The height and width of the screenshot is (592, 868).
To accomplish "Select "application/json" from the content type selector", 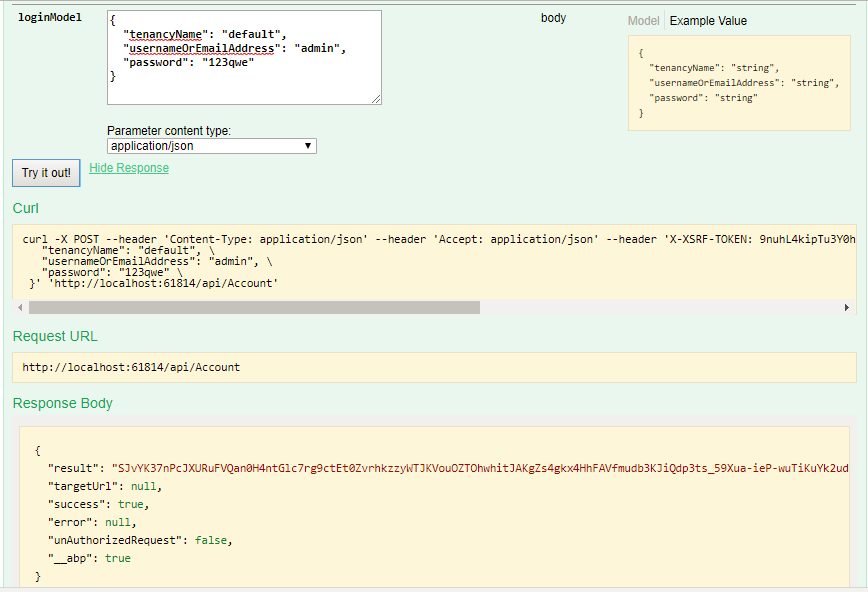I will 211,145.
